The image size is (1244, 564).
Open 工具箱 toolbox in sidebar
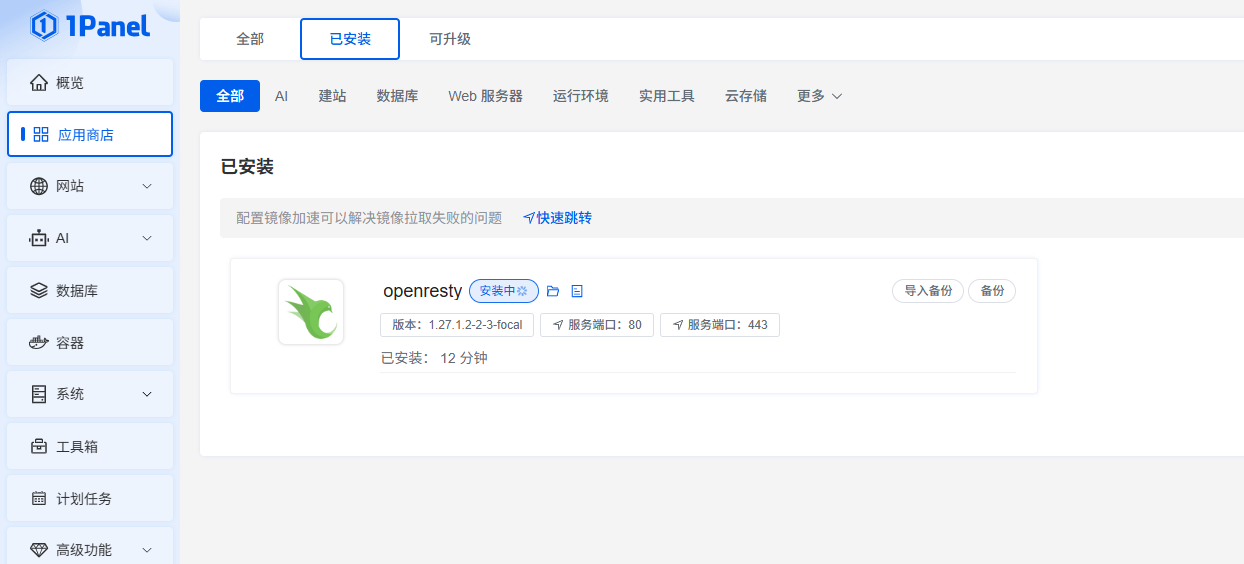tap(90, 447)
